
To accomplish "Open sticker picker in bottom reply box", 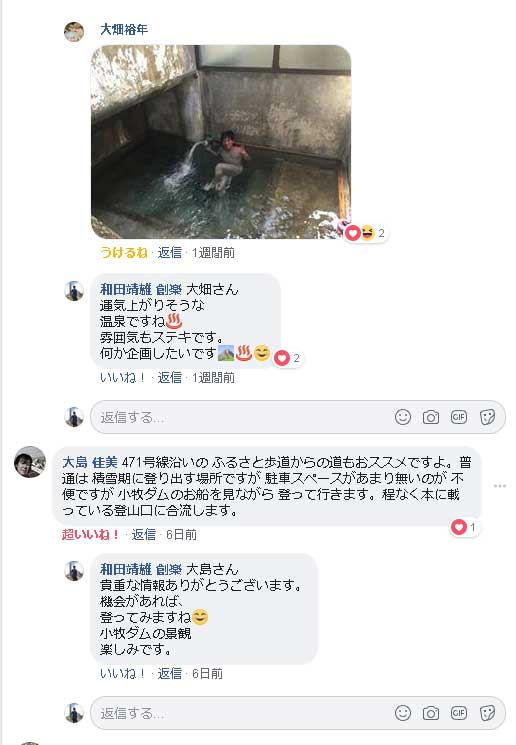I will click(487, 713).
